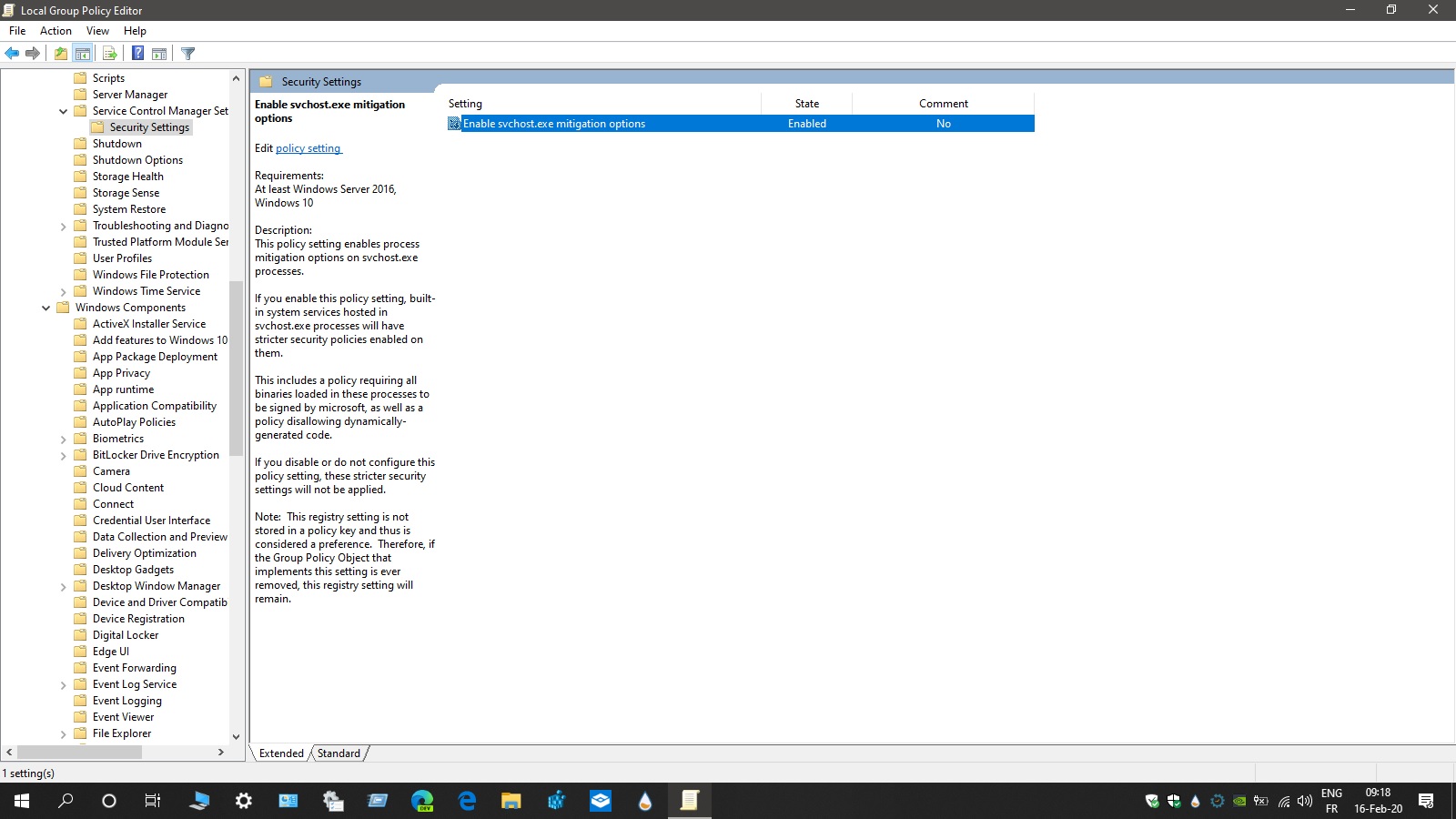Select the Storage Sense folder
Image resolution: width=1456 pixels, height=819 pixels.
pyautogui.click(x=126, y=193)
